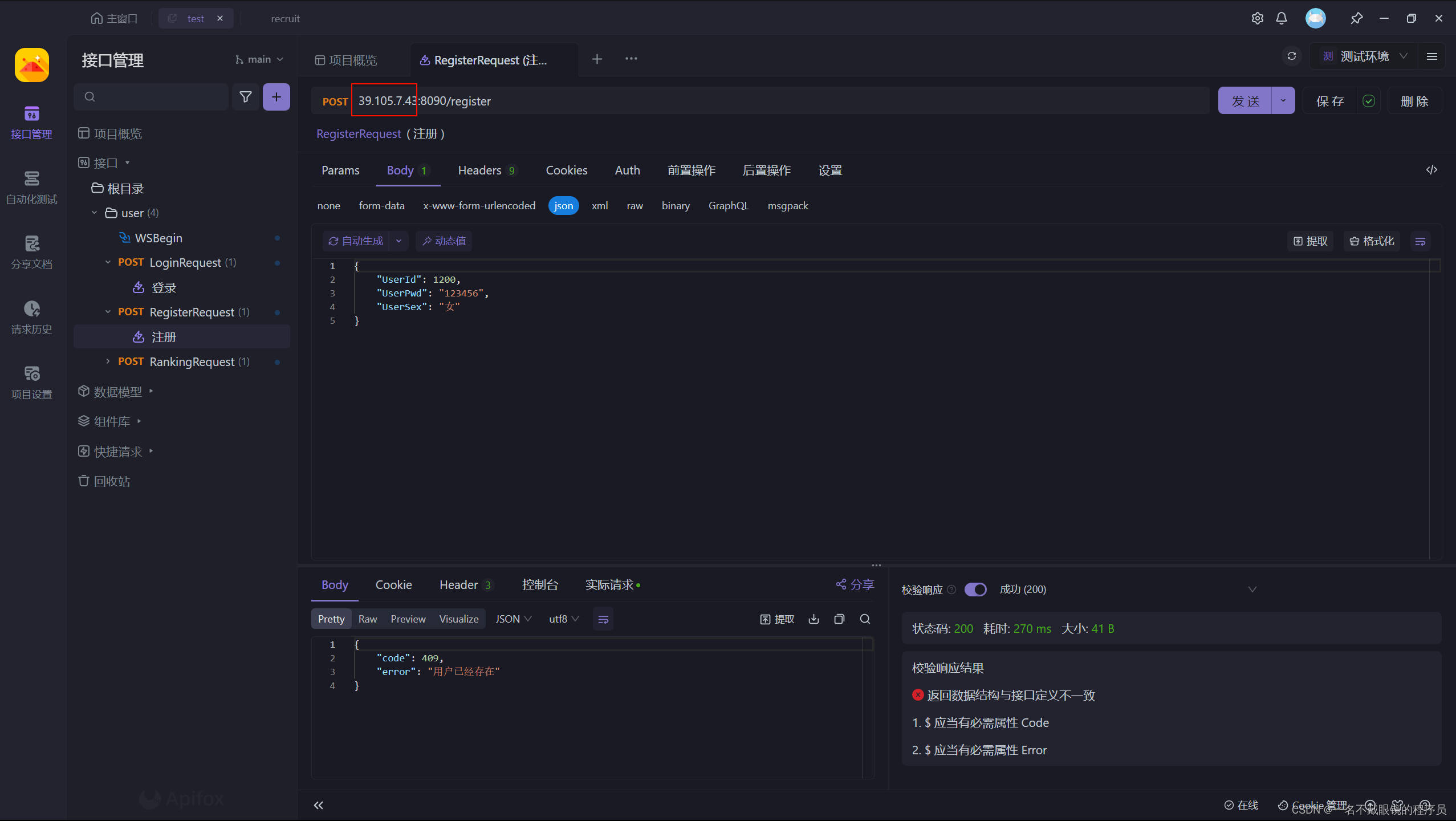Open the notifications bell

(1282, 18)
